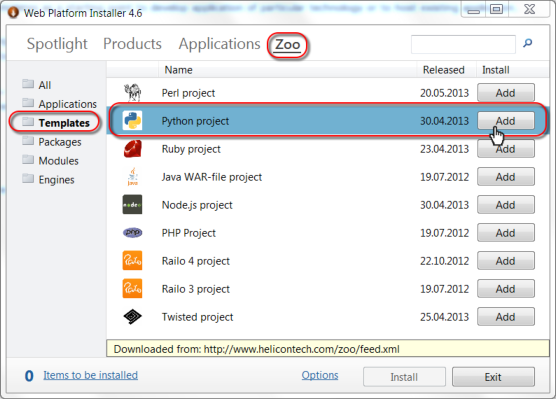The image size is (556, 399).
Task: Click the 0 items count
Action: (29, 376)
